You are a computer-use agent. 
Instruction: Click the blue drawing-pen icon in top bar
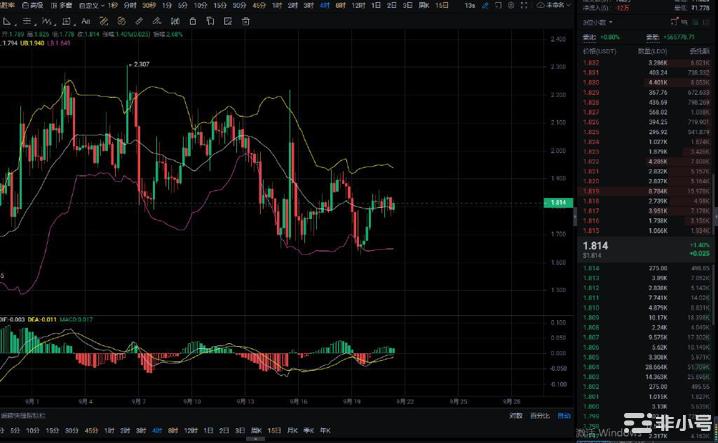485,5
